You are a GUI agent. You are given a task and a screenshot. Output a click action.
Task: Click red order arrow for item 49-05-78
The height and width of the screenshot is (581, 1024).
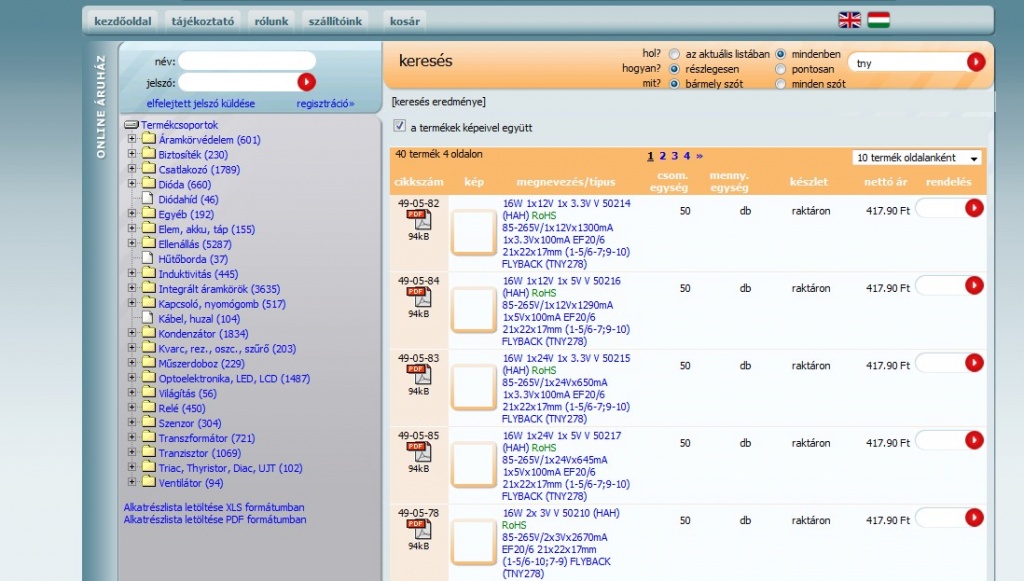click(x=974, y=518)
